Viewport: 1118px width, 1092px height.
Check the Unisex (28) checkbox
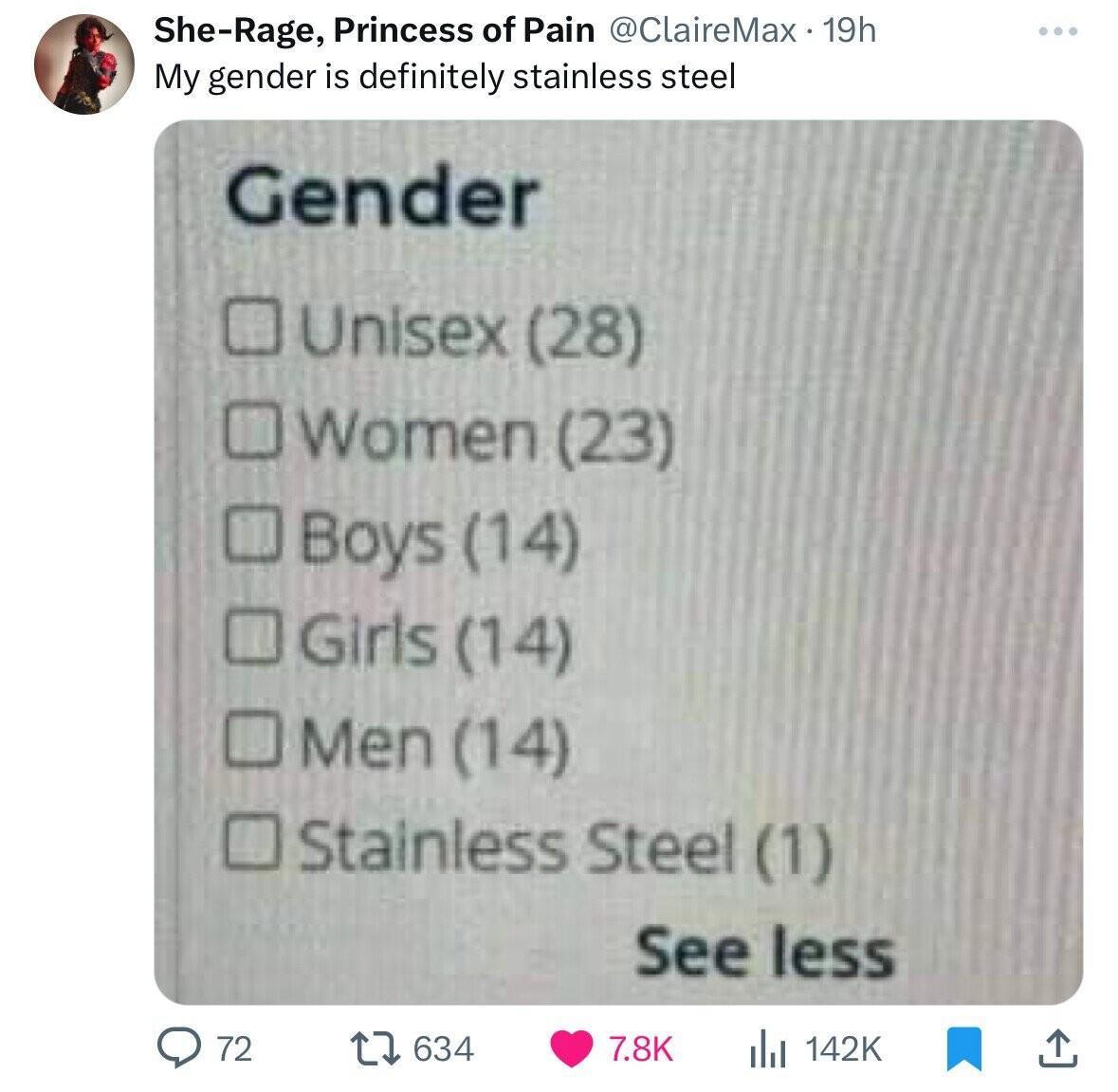click(254, 332)
